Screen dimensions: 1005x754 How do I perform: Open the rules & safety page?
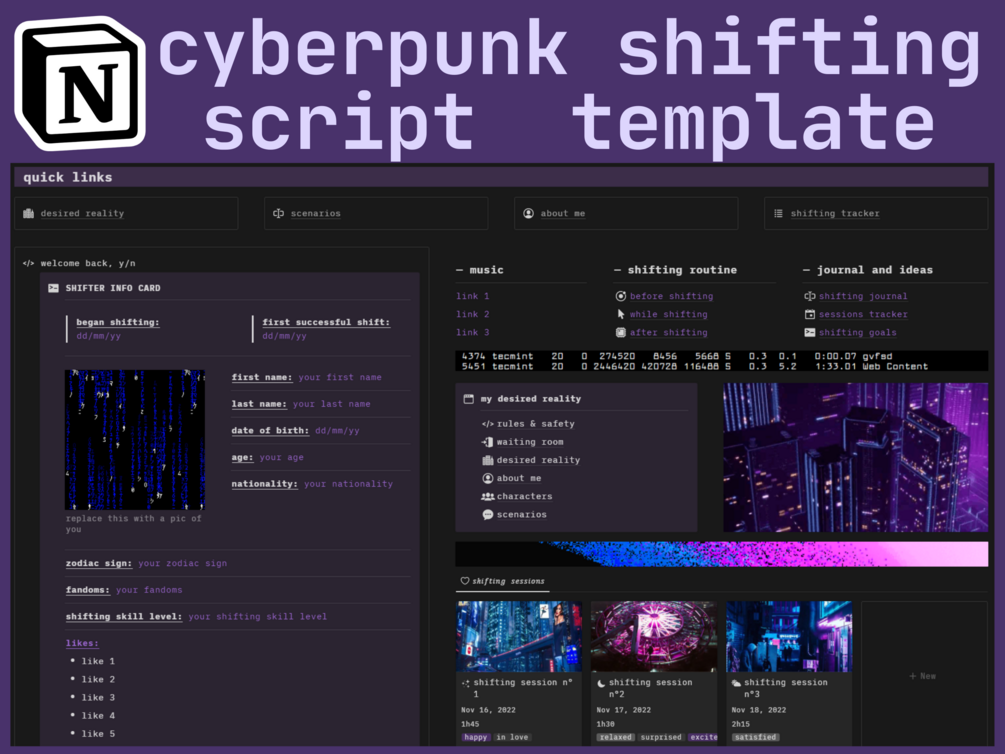pyautogui.click(x=535, y=424)
